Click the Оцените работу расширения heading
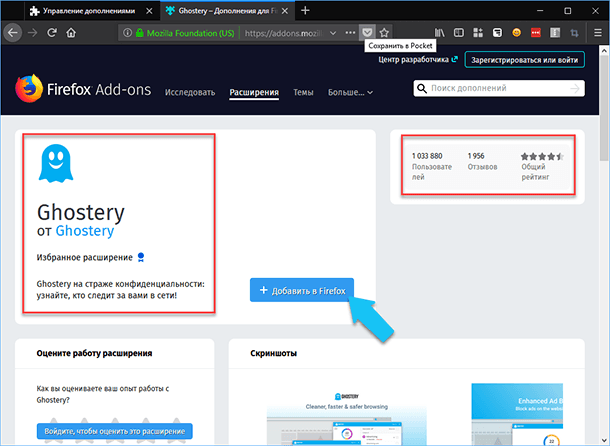 pyautogui.click(x=94, y=353)
